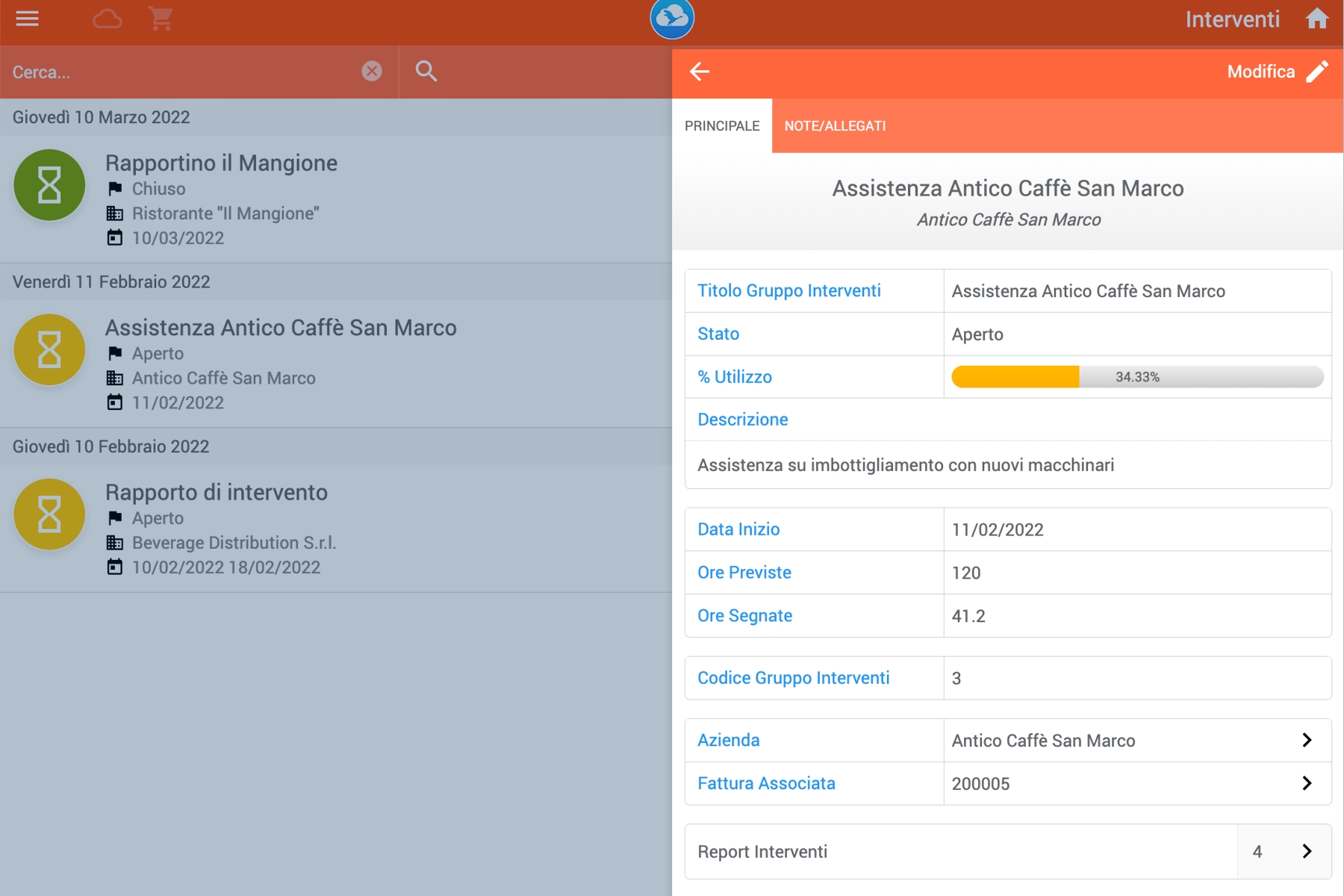Click the % Utilizzo label

pos(735,377)
